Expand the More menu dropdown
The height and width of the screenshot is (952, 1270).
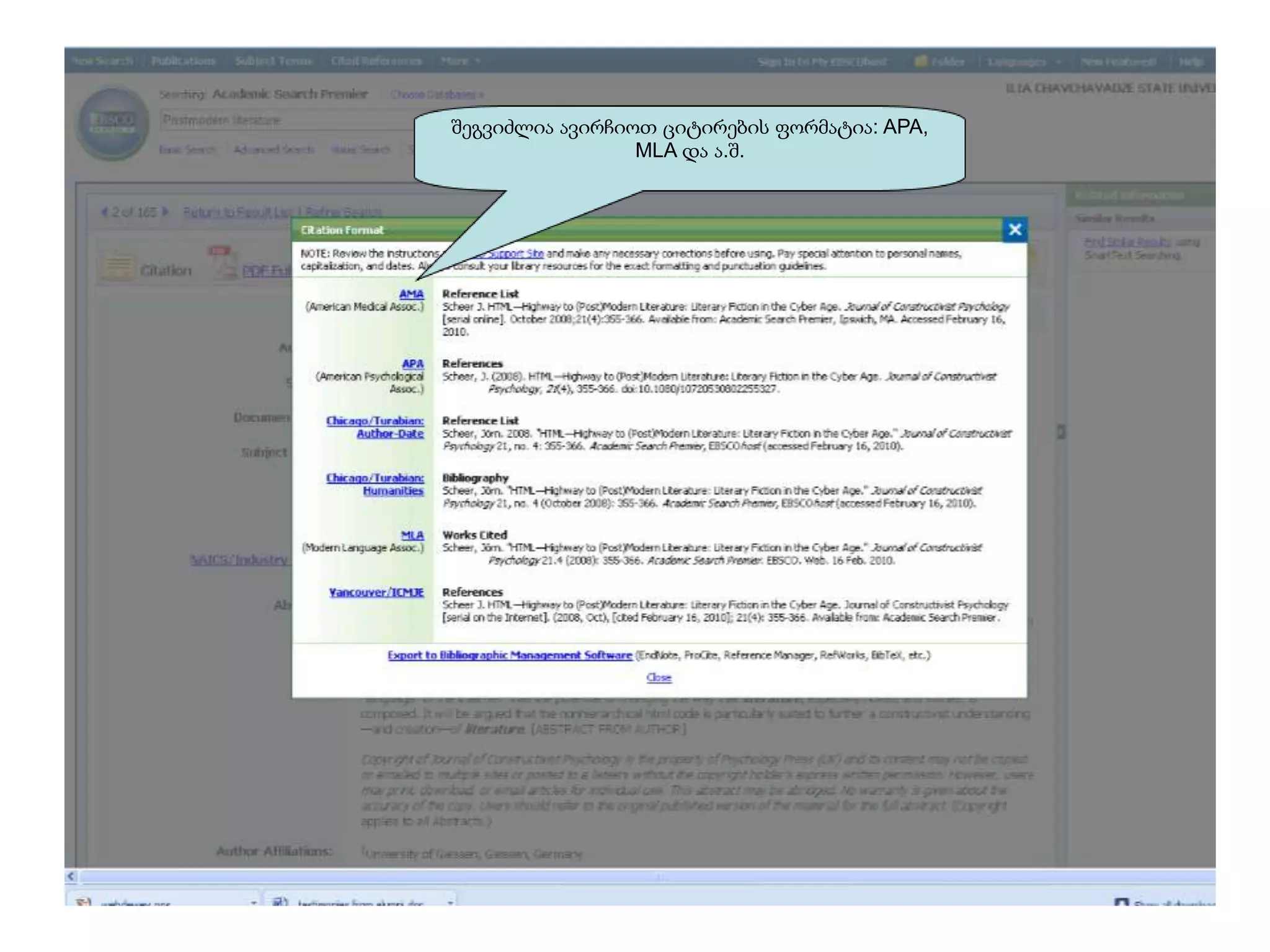click(460, 61)
